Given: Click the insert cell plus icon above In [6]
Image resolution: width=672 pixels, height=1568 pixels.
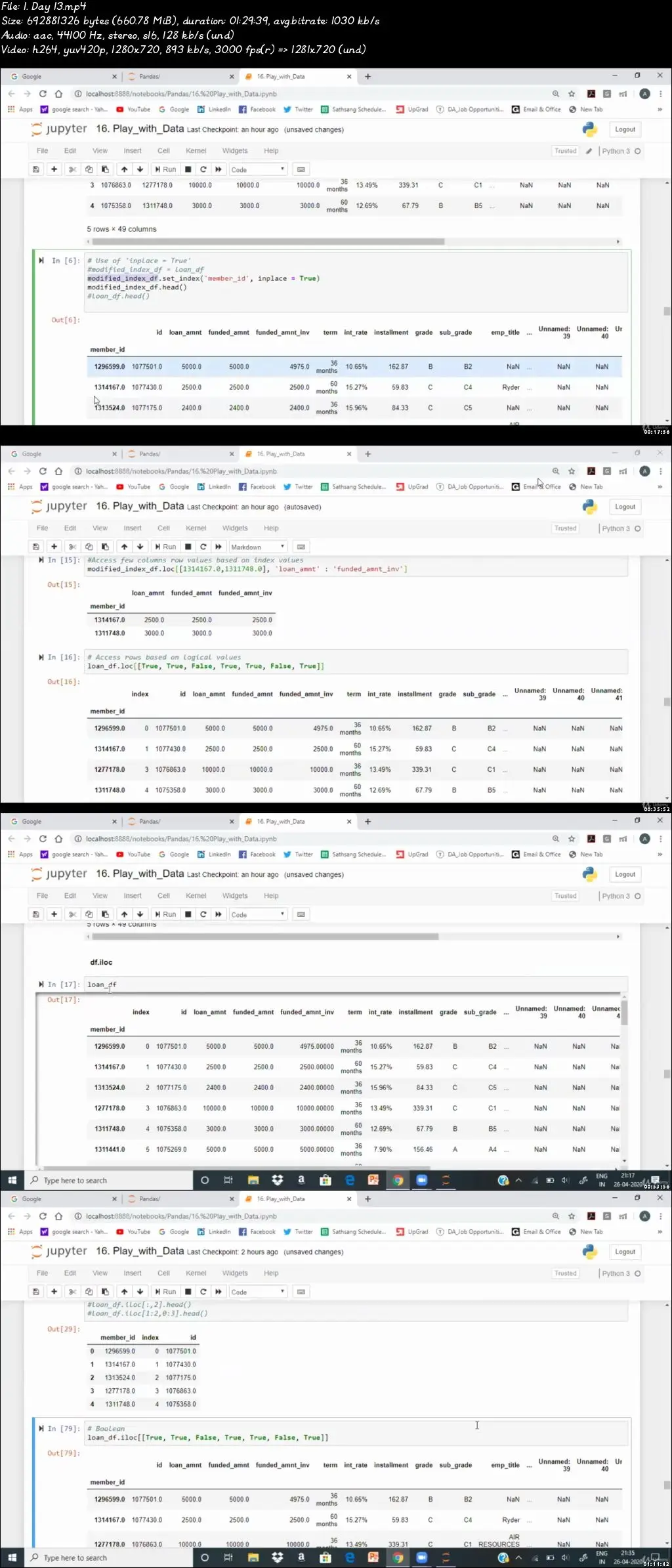Looking at the screenshot, I should click(54, 169).
